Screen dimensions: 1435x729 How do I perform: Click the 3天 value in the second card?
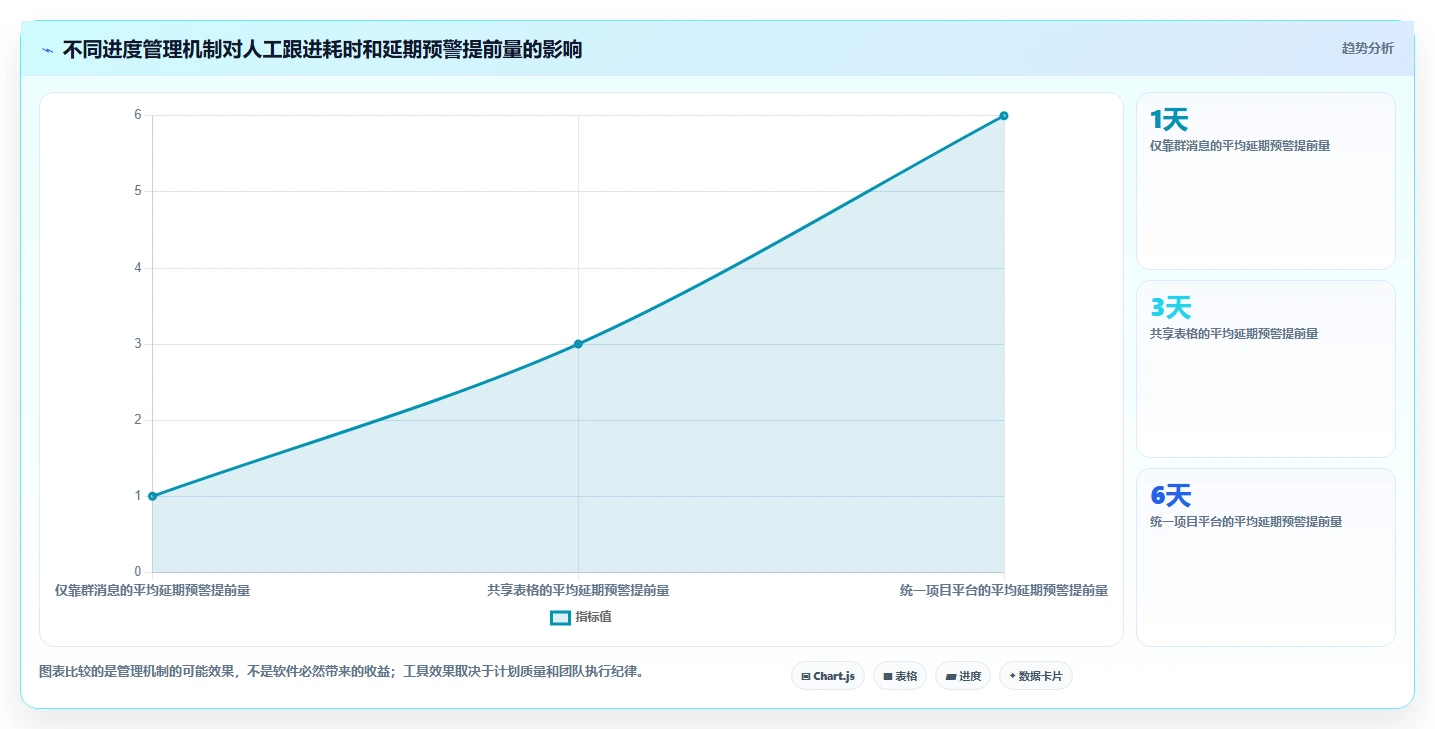(x=1171, y=308)
